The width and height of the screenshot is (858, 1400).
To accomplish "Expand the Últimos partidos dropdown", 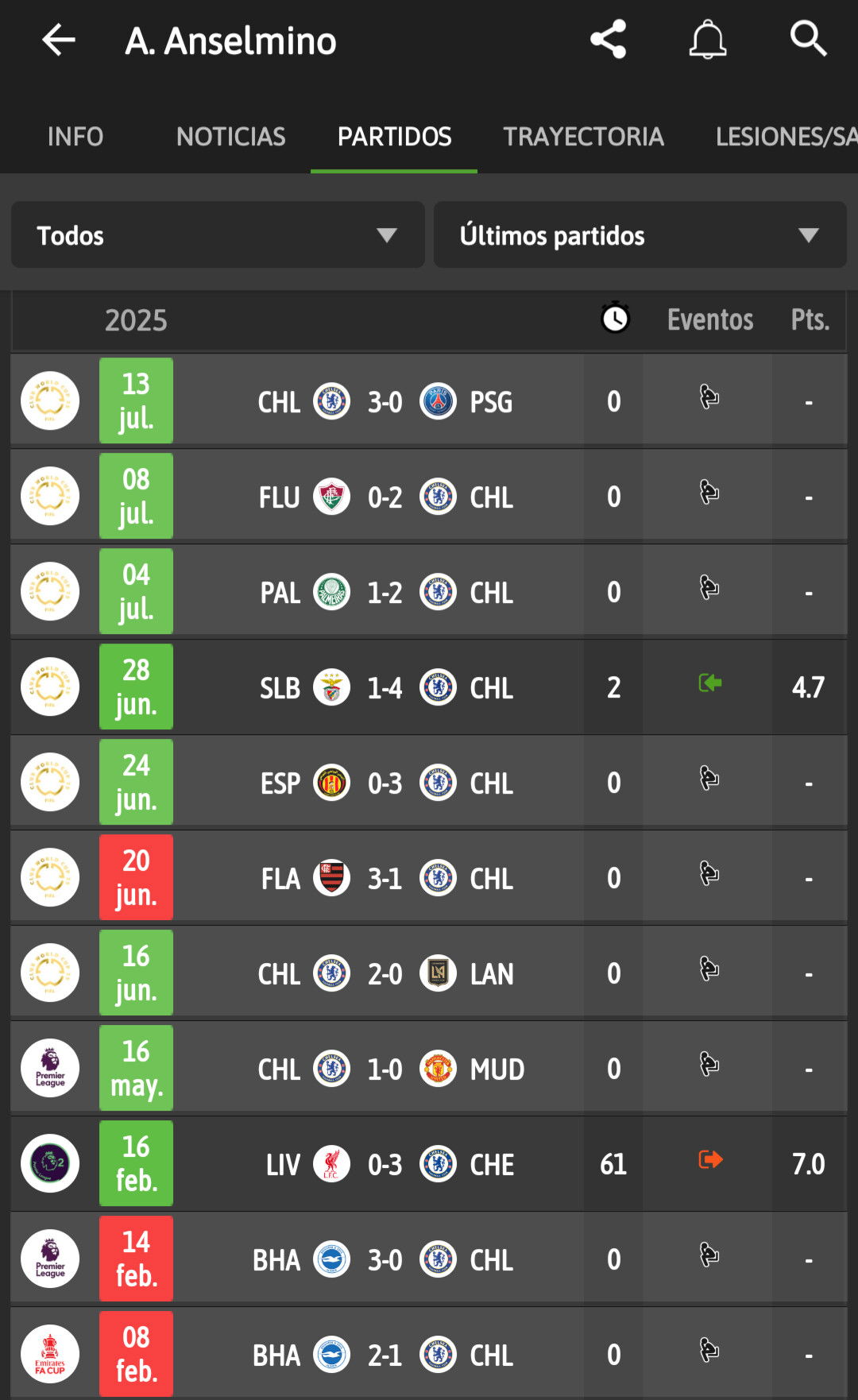I will (640, 234).
